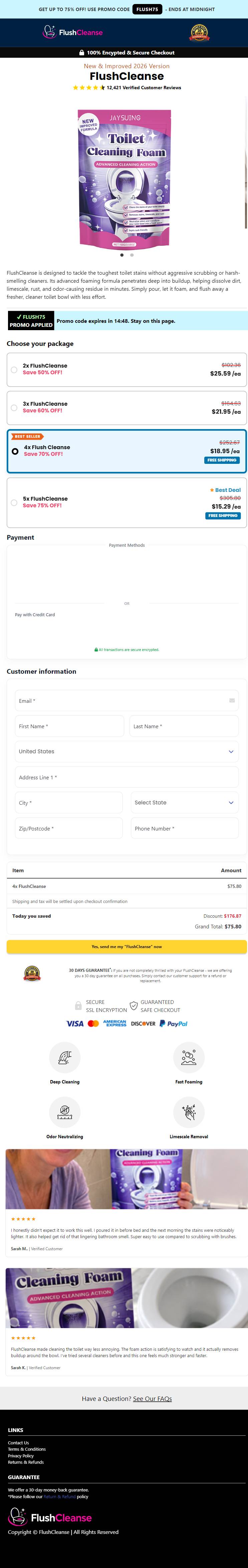Screen dimensions: 248x1568
Task: Click the Best Seller ribbon badge
Action: tap(27, 436)
